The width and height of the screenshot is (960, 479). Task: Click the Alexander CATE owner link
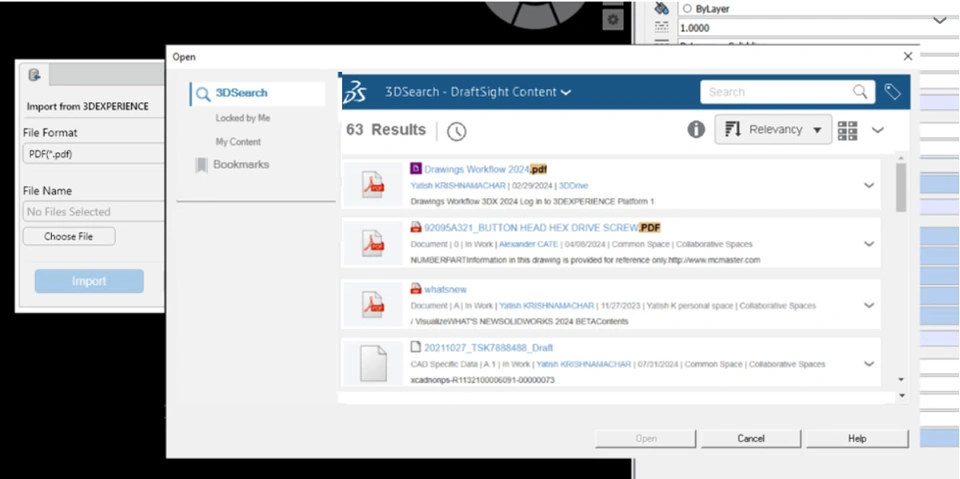[529, 244]
